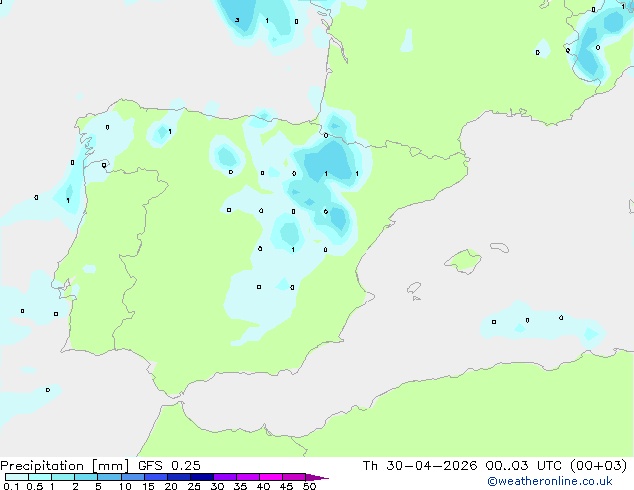Click the legend label '40'
Image resolution: width=634 pixels, height=490 pixels.
[263, 486]
